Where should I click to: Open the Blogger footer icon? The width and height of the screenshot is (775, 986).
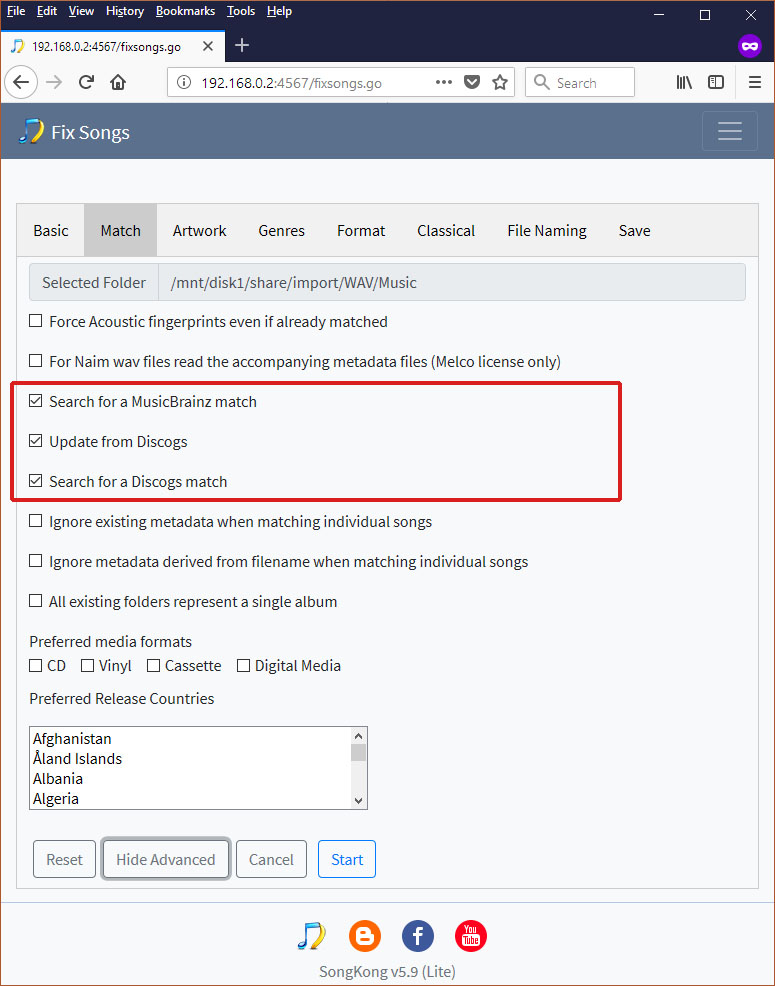click(365, 936)
